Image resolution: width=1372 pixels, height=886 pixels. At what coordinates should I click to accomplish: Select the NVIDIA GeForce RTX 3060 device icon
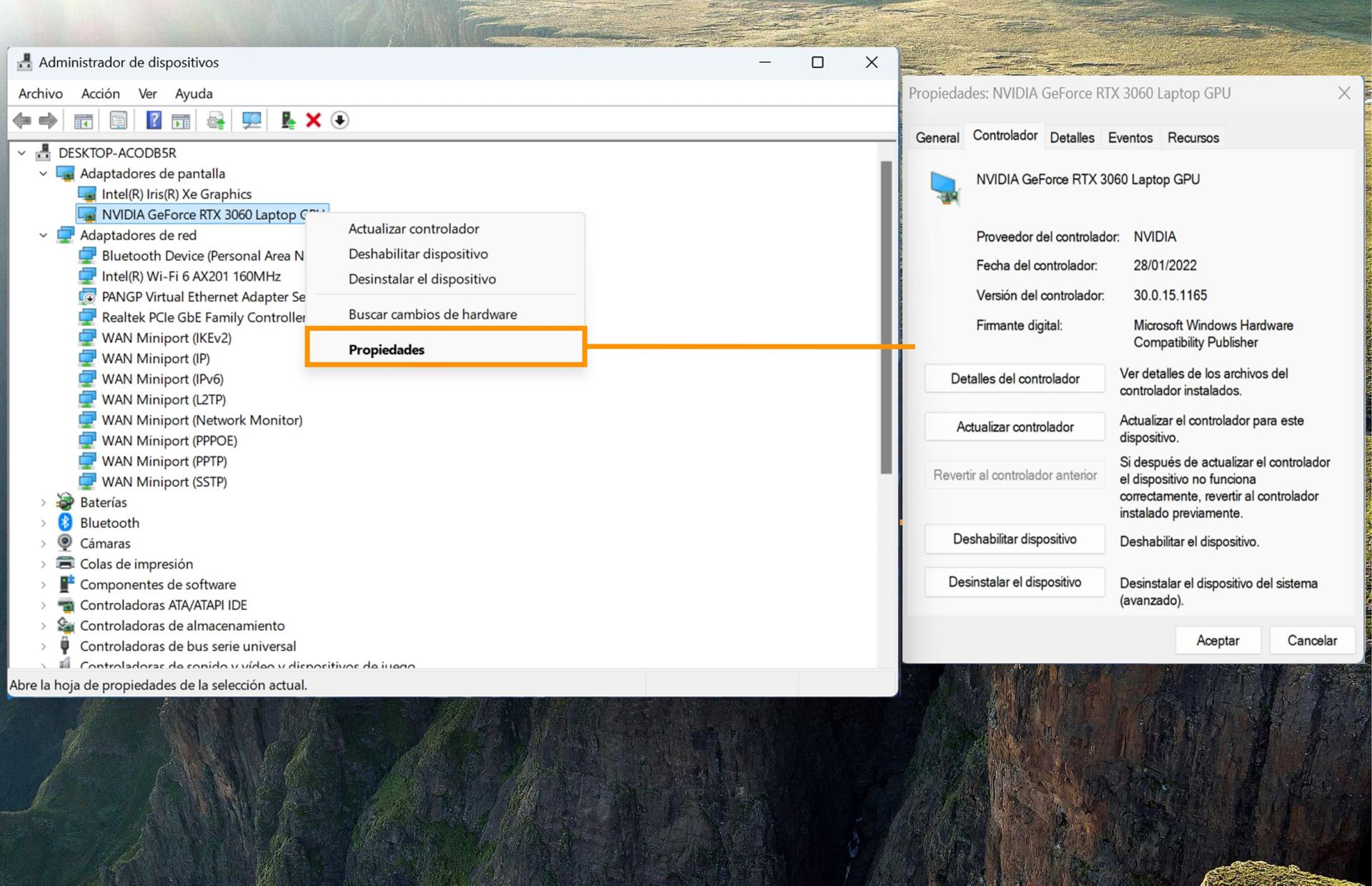coord(88,214)
